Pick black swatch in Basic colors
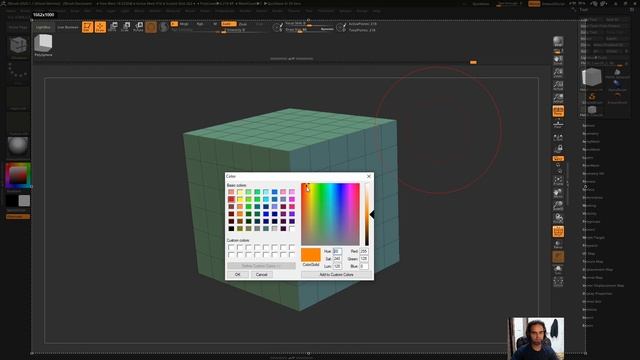640x360 pixels. pyautogui.click(x=231, y=229)
